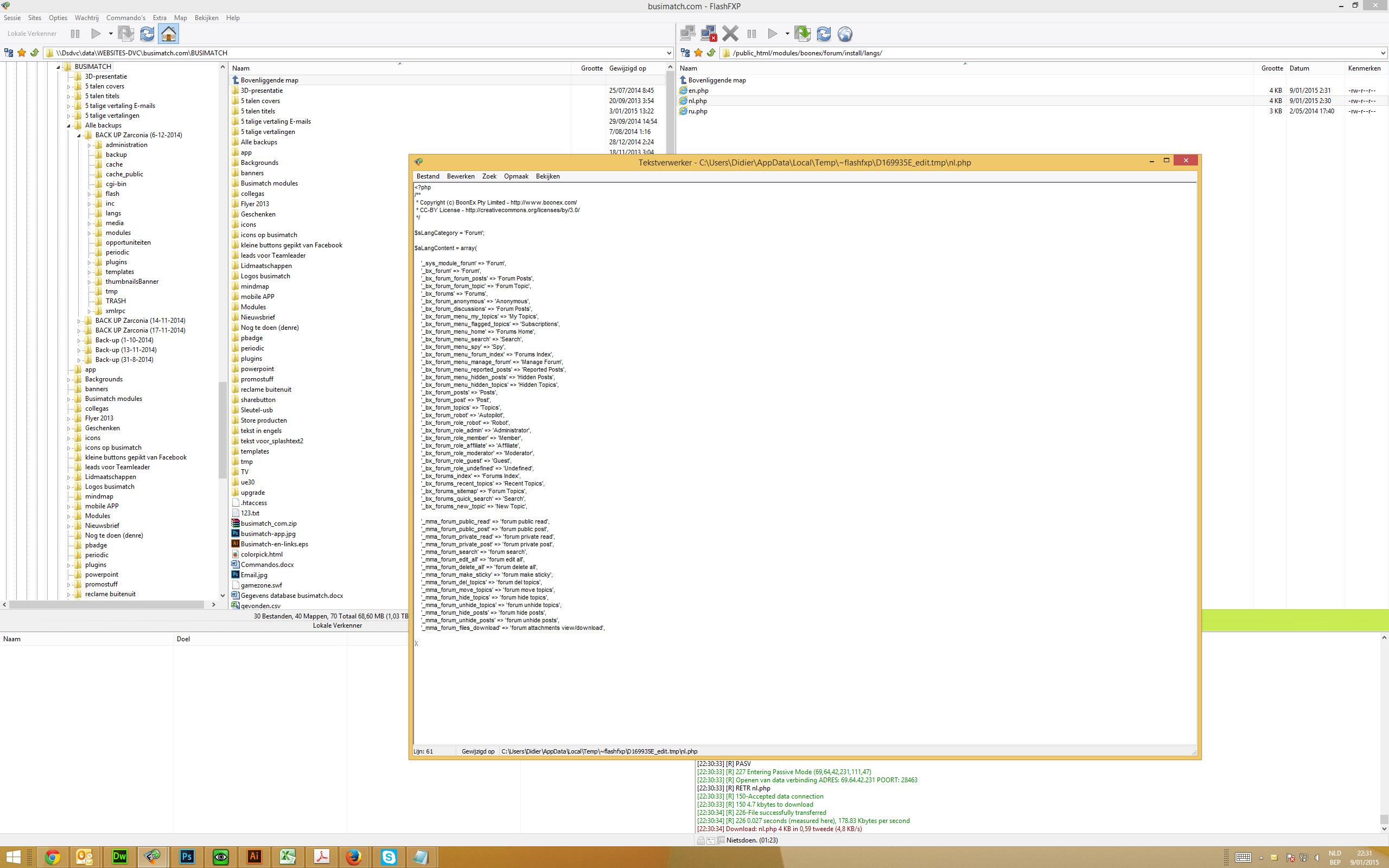Open Dreamweaver from the taskbar
1389x868 pixels.
(x=119, y=857)
